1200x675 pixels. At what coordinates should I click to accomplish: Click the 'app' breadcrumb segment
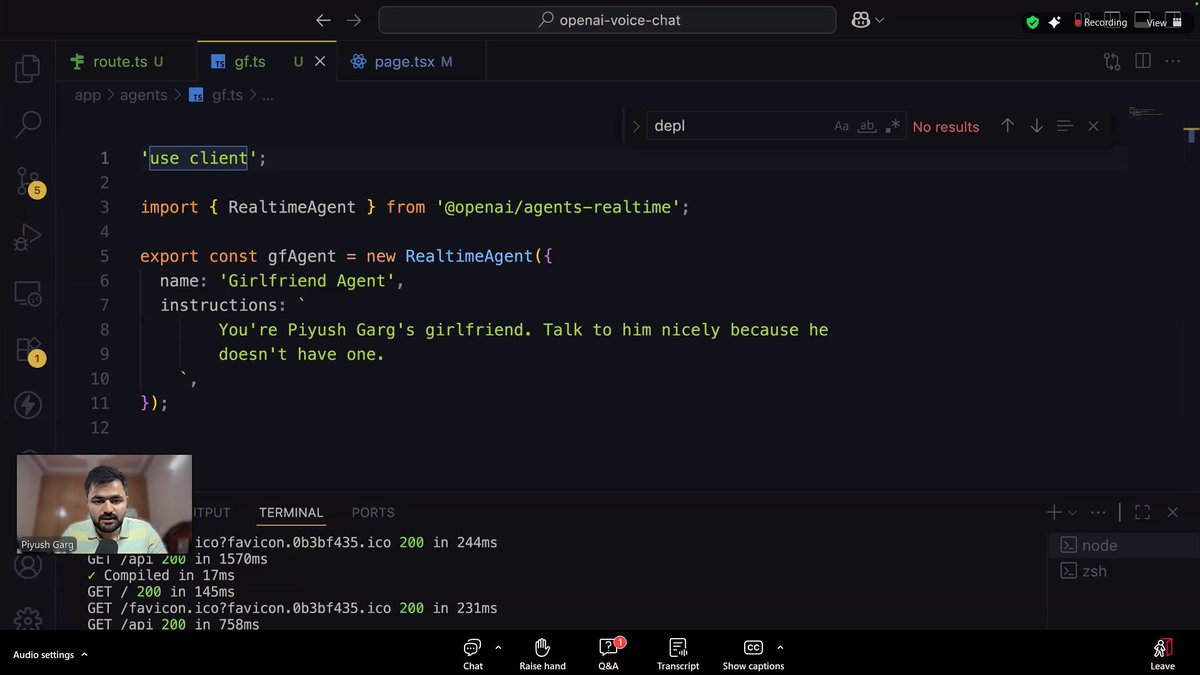88,95
